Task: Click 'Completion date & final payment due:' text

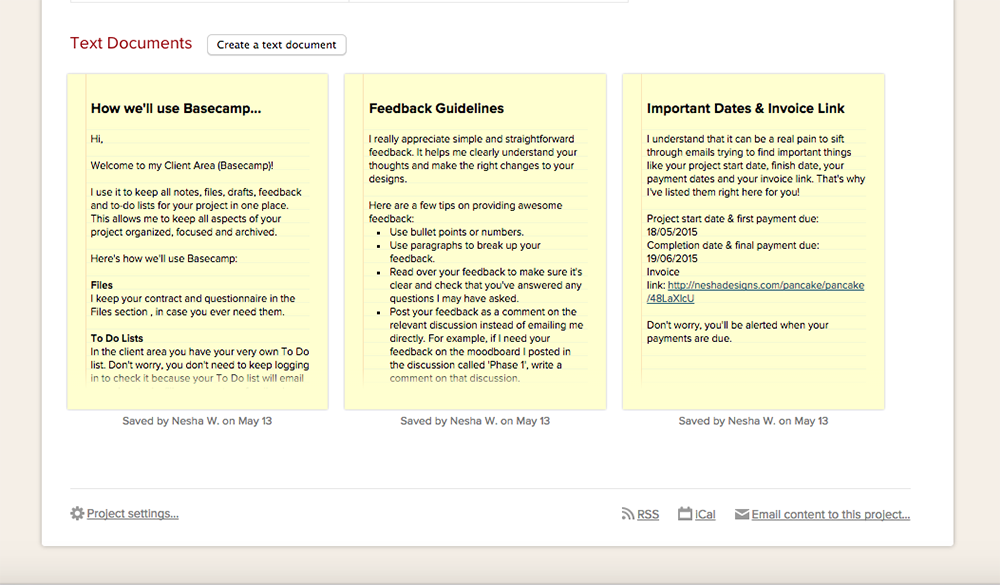Action: (x=733, y=245)
